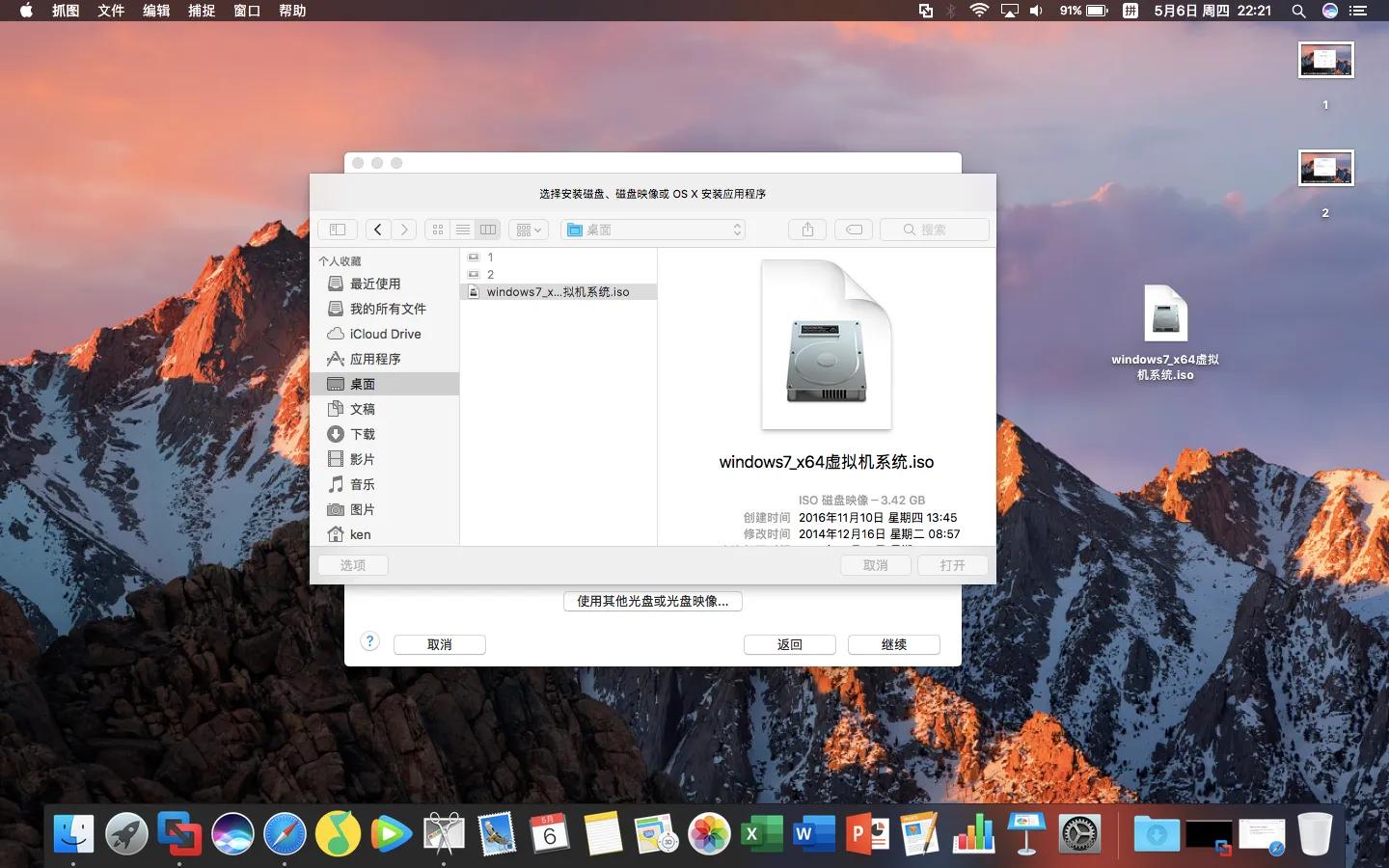Viewport: 1389px width, 868px height.
Task: Open the item arrangement dropdown
Action: [x=528, y=230]
